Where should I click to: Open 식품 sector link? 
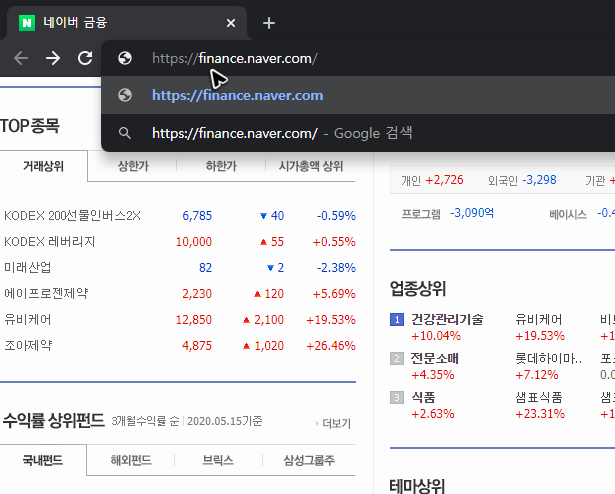click(423, 397)
